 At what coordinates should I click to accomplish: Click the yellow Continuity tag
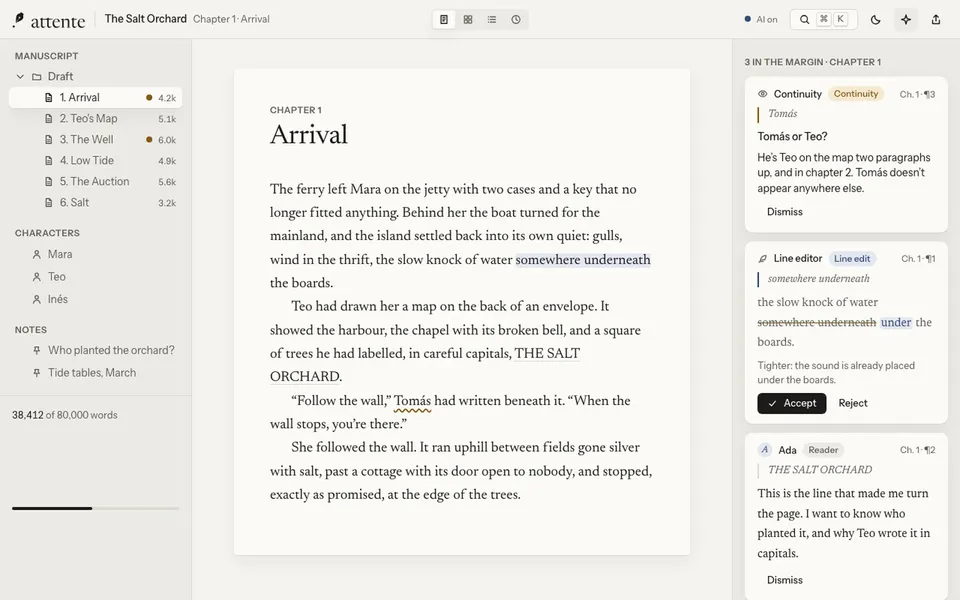tap(856, 94)
